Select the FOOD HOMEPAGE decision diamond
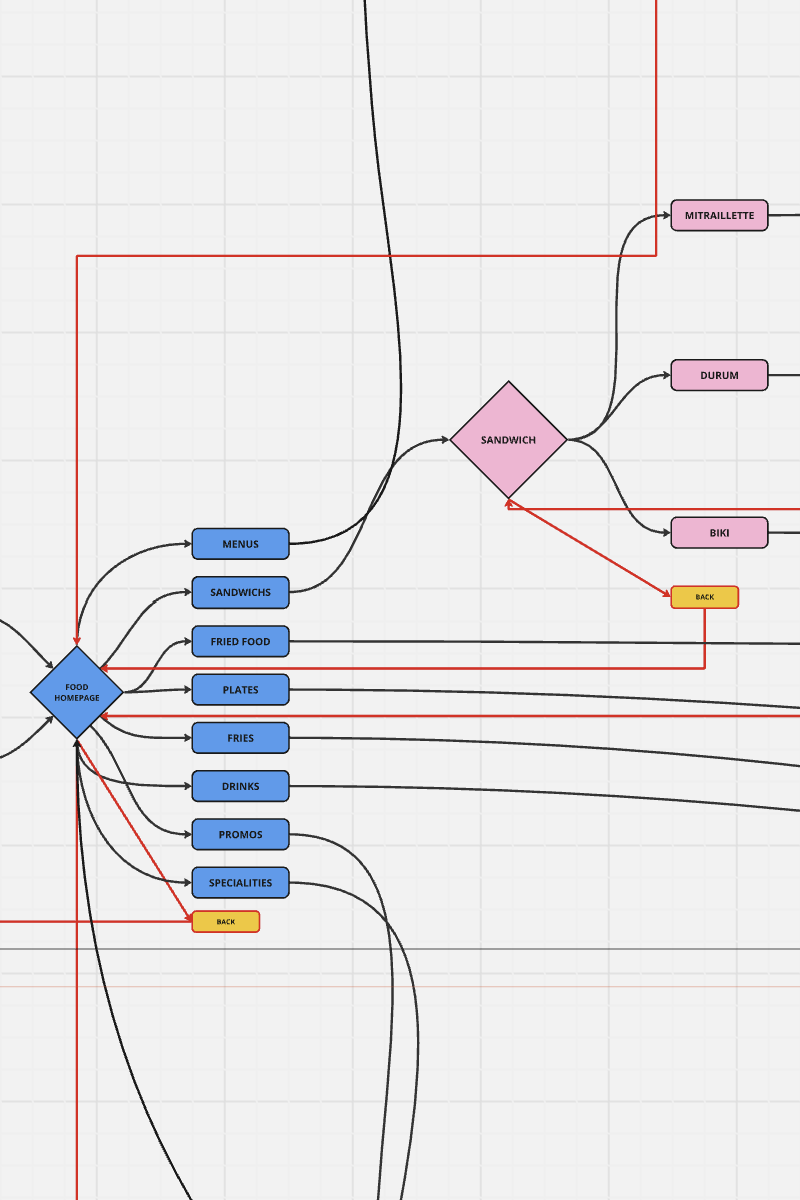Viewport: 800px width, 1200px height. pyautogui.click(x=77, y=690)
